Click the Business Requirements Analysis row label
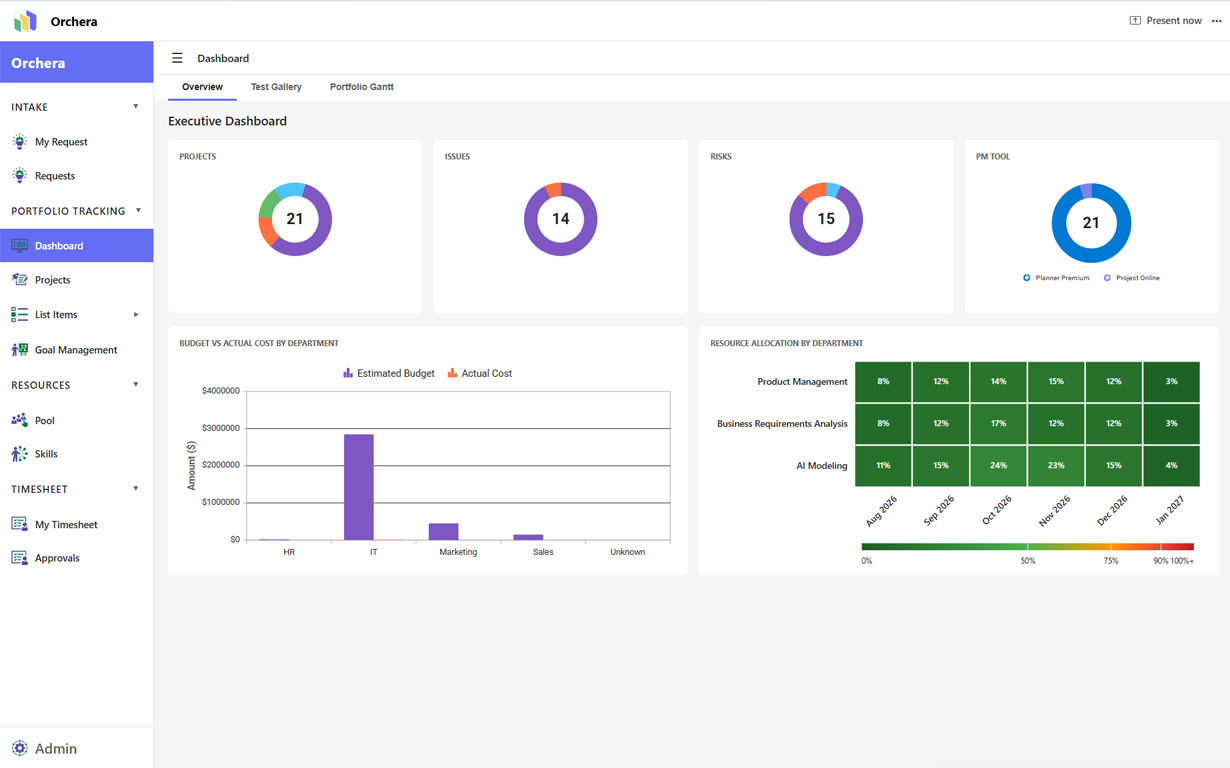The width and height of the screenshot is (1230, 768). point(782,423)
